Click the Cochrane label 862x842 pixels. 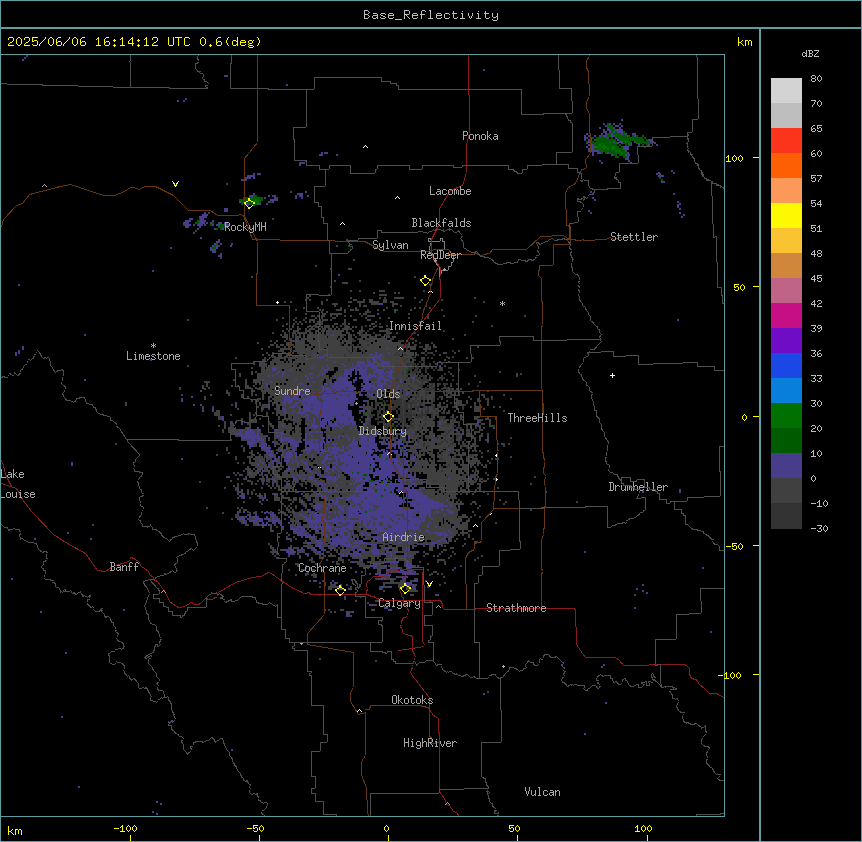point(322,568)
